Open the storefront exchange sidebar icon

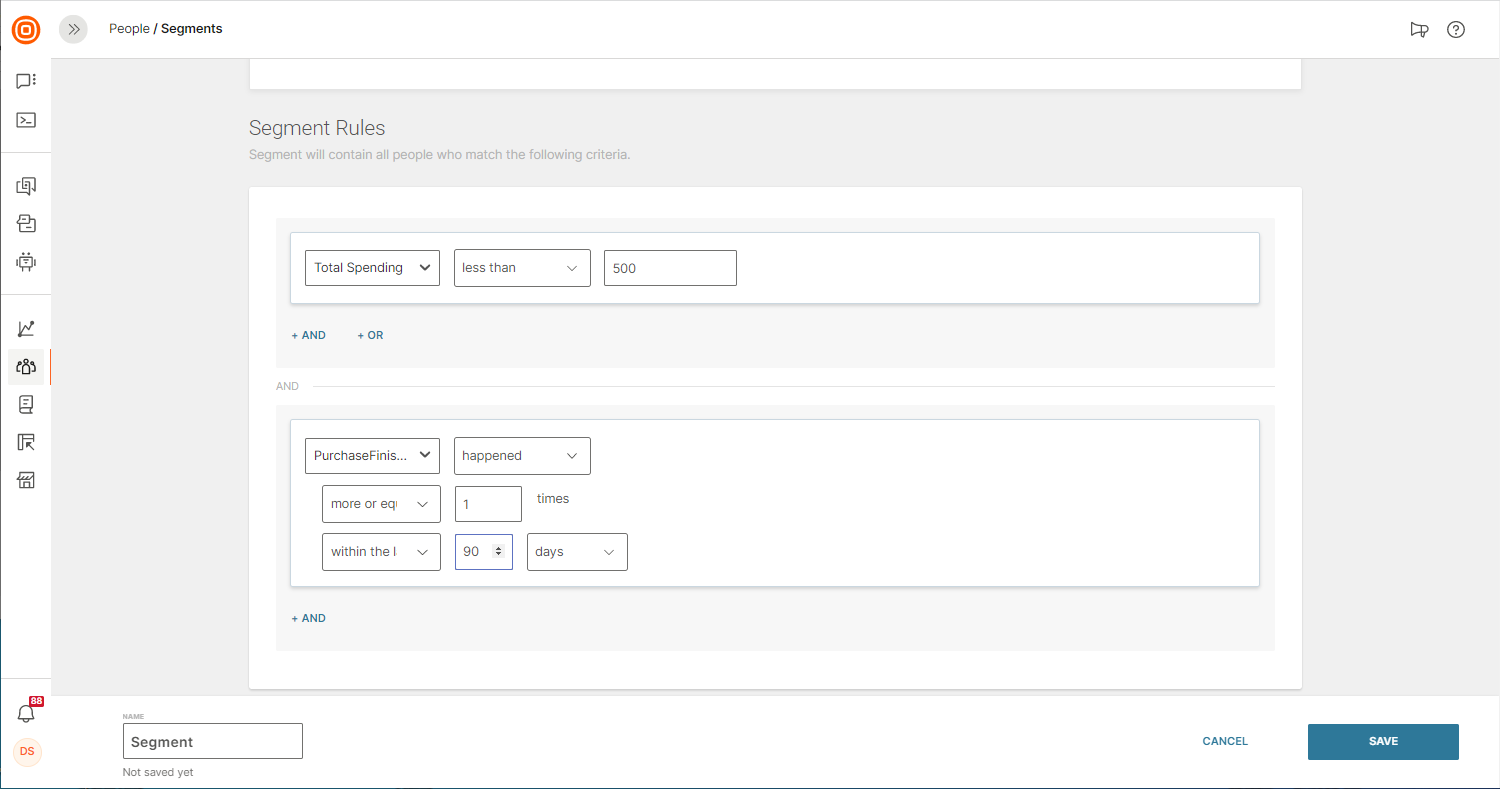pos(26,481)
